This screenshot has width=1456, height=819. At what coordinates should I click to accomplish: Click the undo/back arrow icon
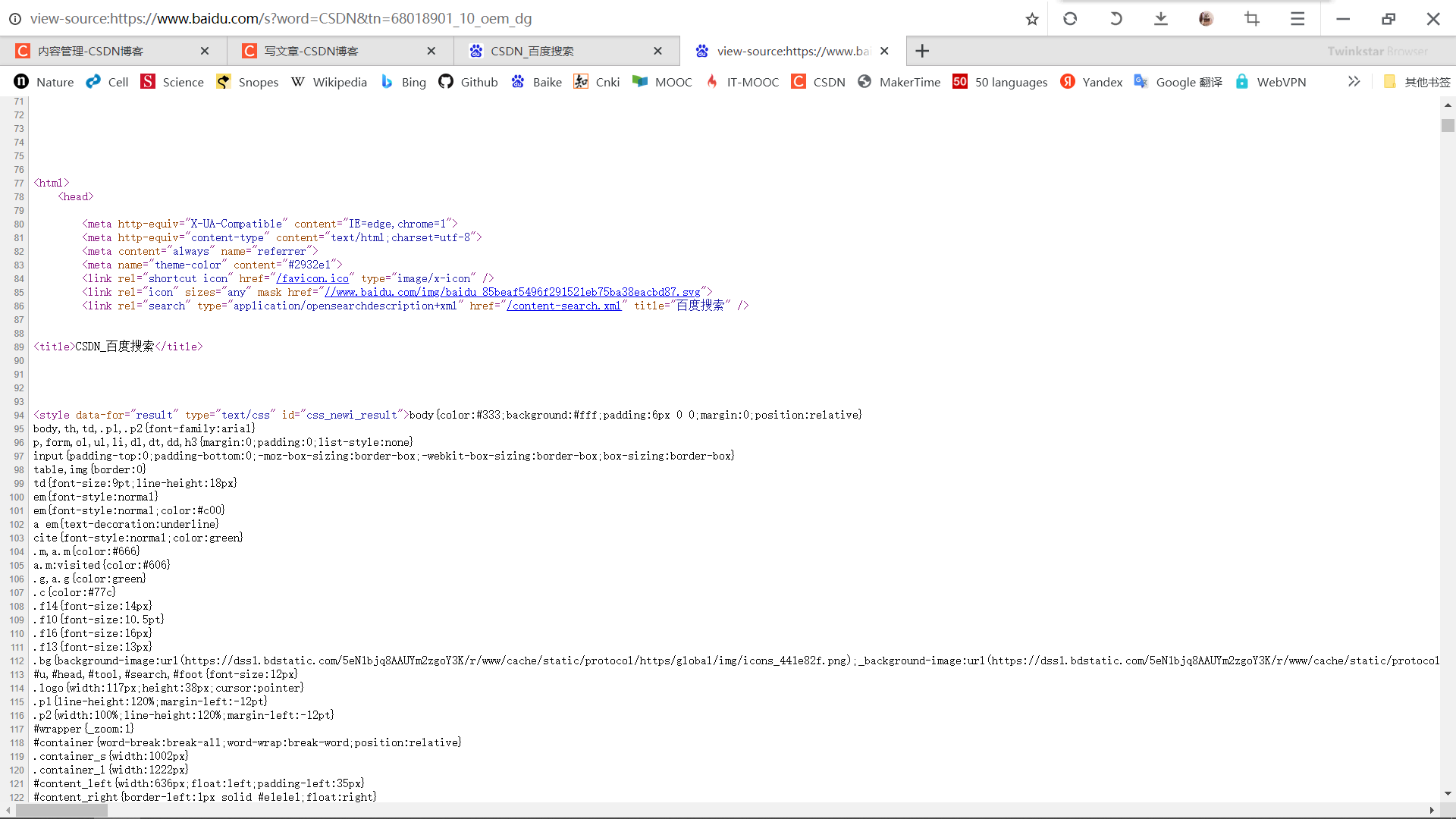(x=1116, y=19)
